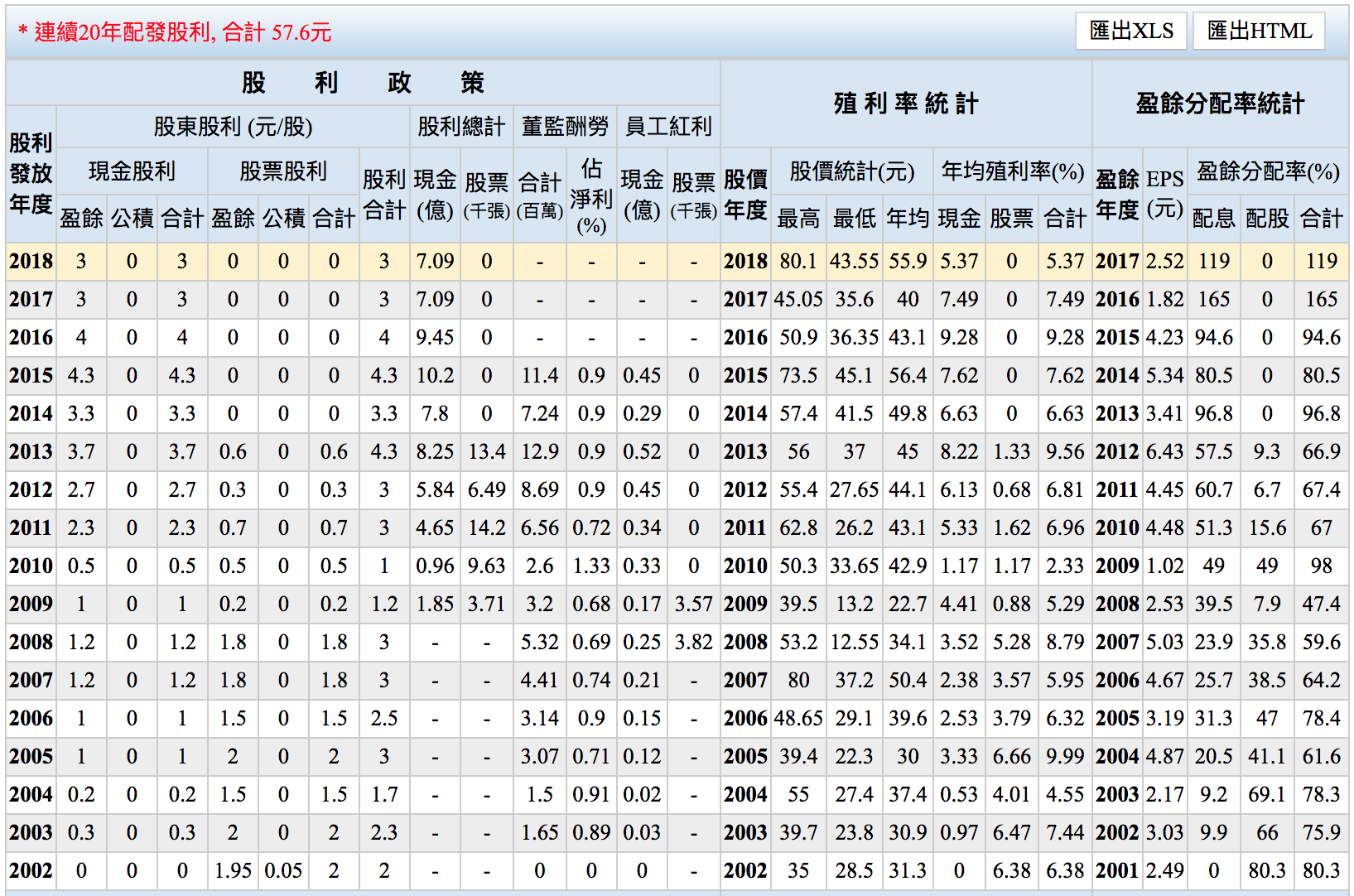Click the 股東股利 (元/股) column group header
Viewport: 1354px width, 896px height.
[234, 127]
